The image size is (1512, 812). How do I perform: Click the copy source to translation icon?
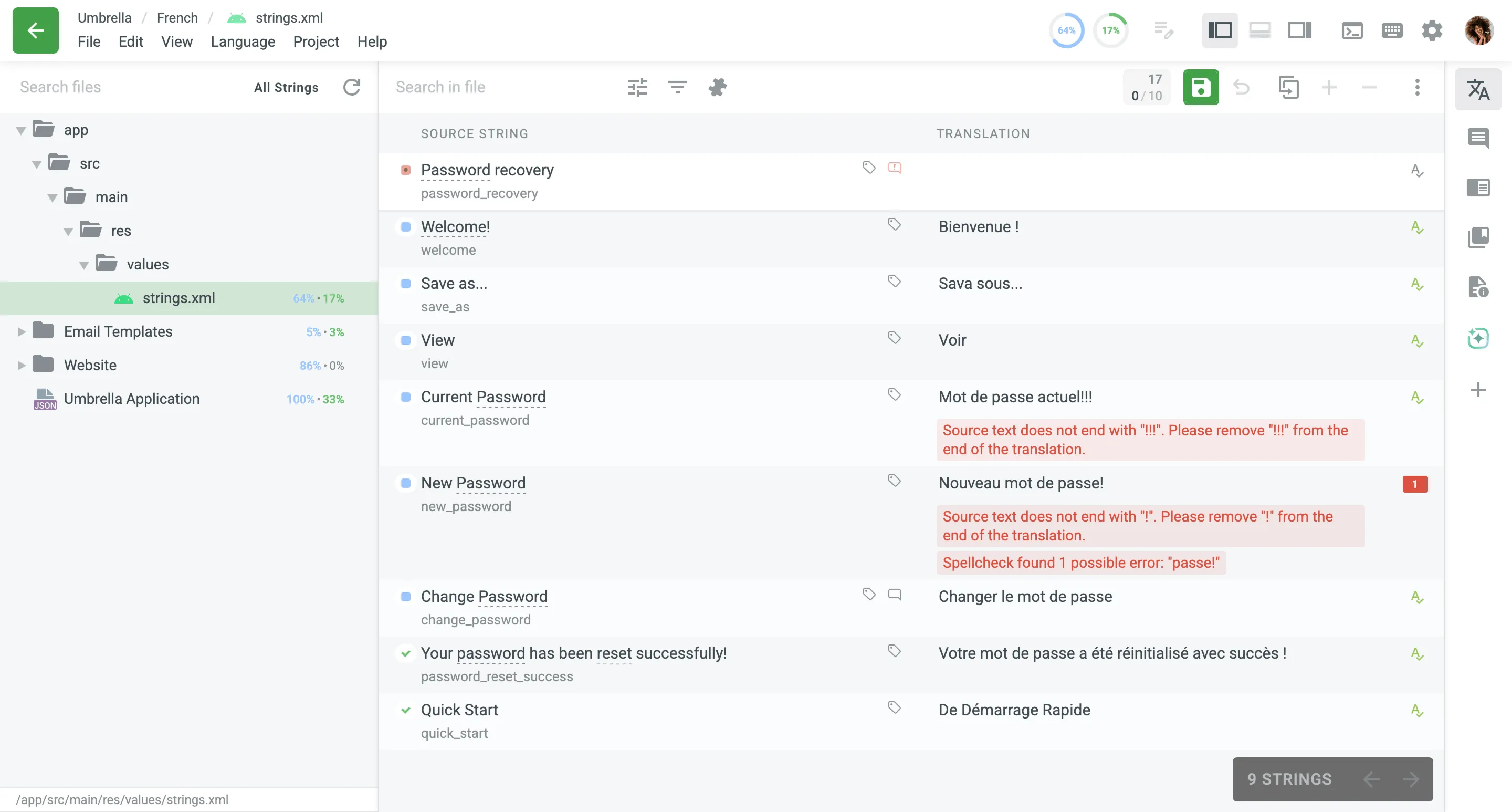[1288, 87]
